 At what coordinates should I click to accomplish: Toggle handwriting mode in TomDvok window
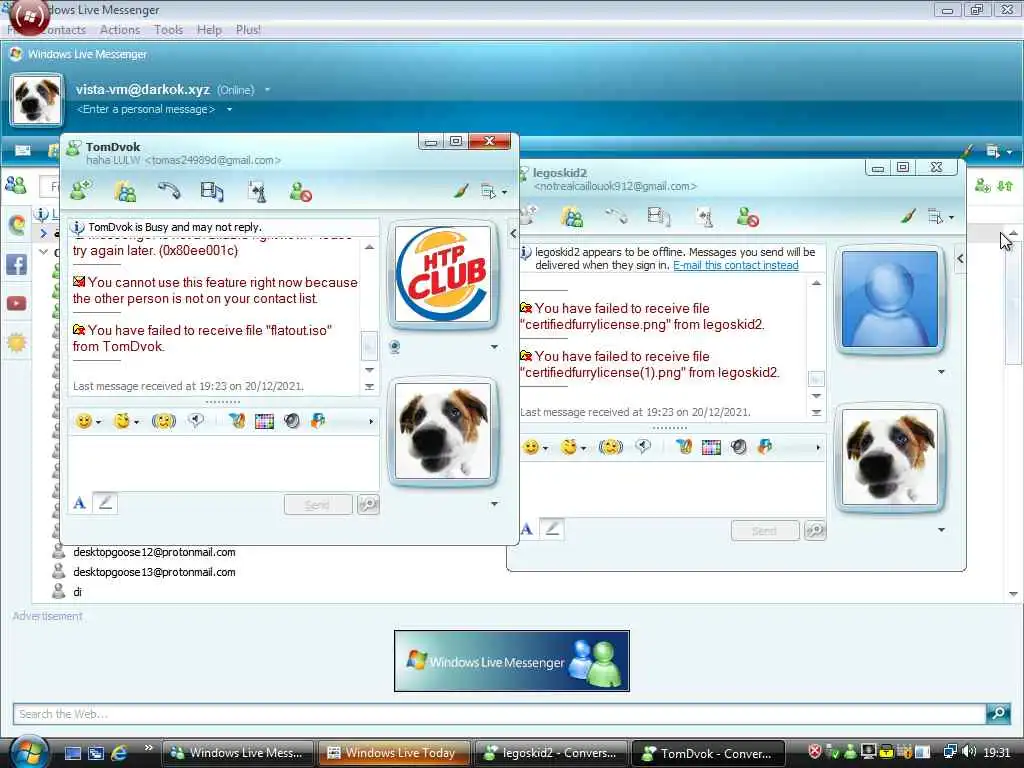105,503
